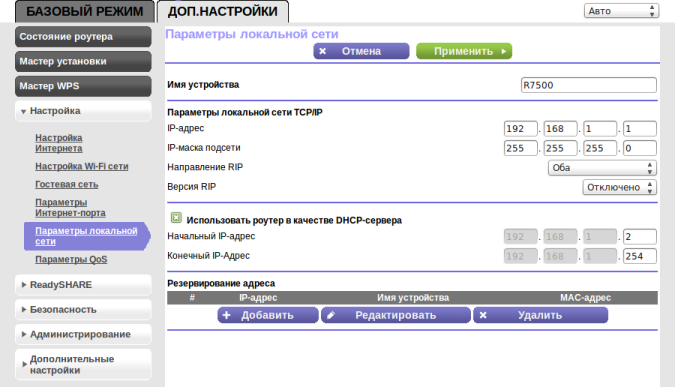Expand the Администрирование section

[83, 334]
